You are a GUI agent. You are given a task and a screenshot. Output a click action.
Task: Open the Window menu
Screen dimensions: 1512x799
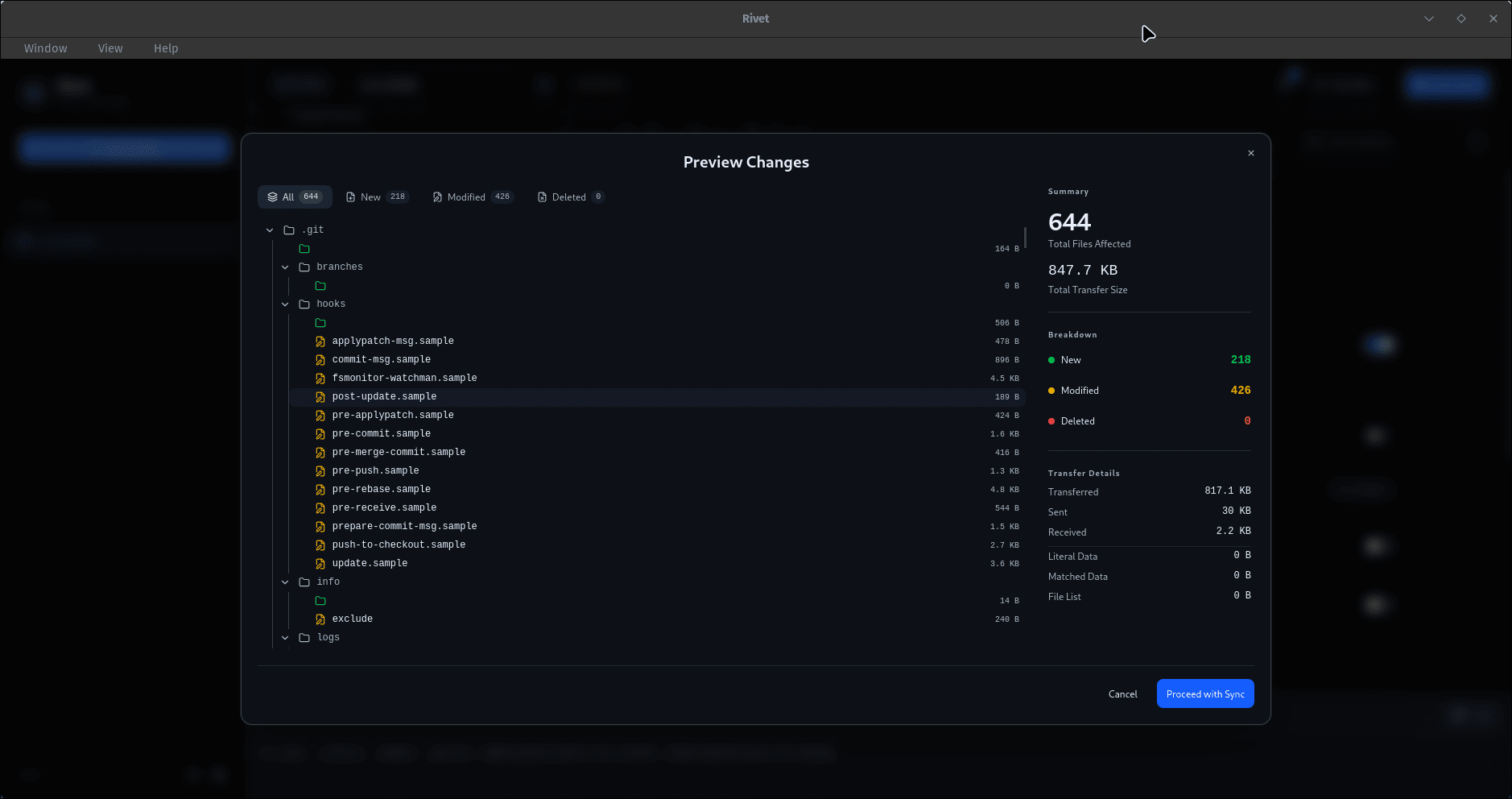point(46,48)
